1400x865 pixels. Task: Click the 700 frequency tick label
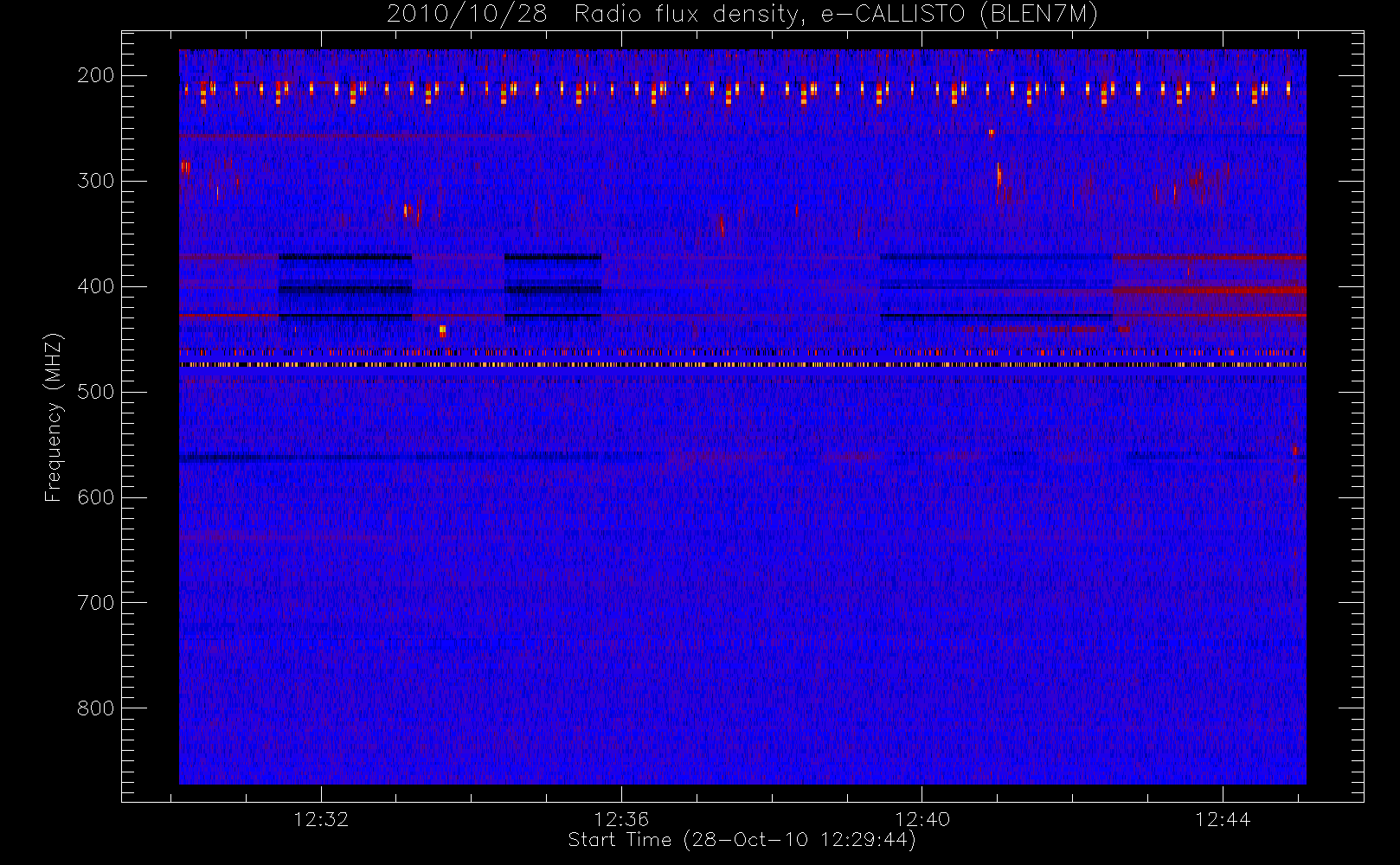[96, 603]
